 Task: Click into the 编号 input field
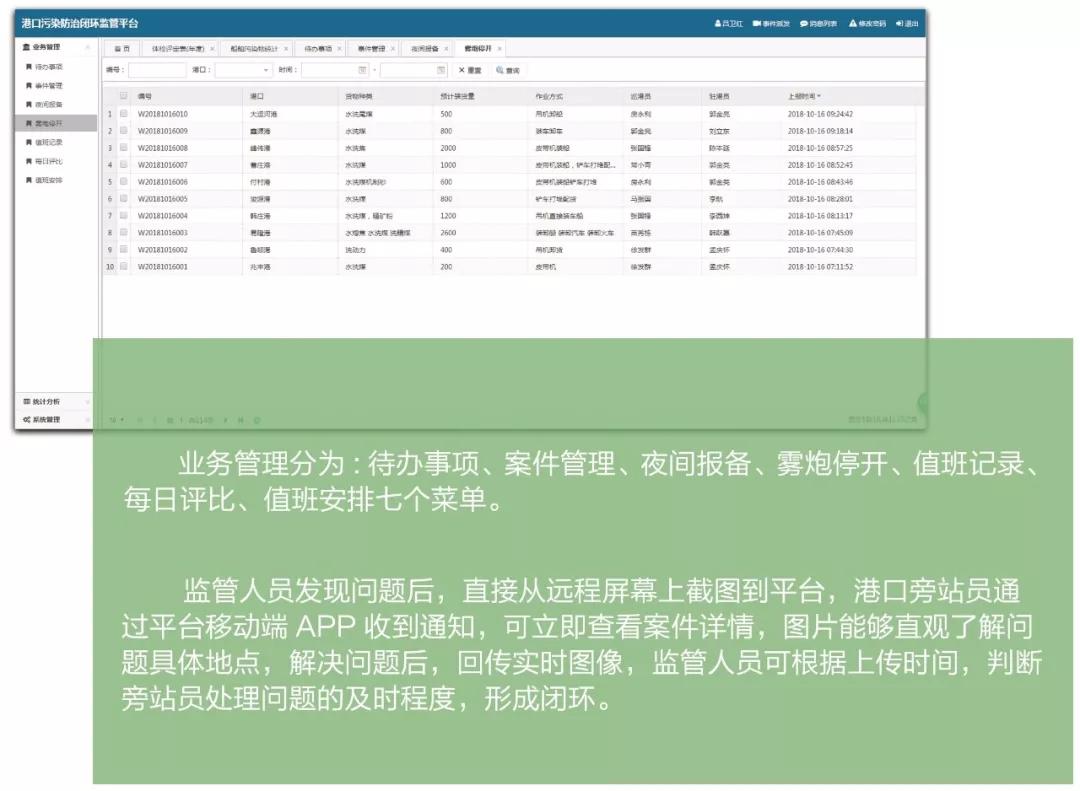[x=157, y=70]
